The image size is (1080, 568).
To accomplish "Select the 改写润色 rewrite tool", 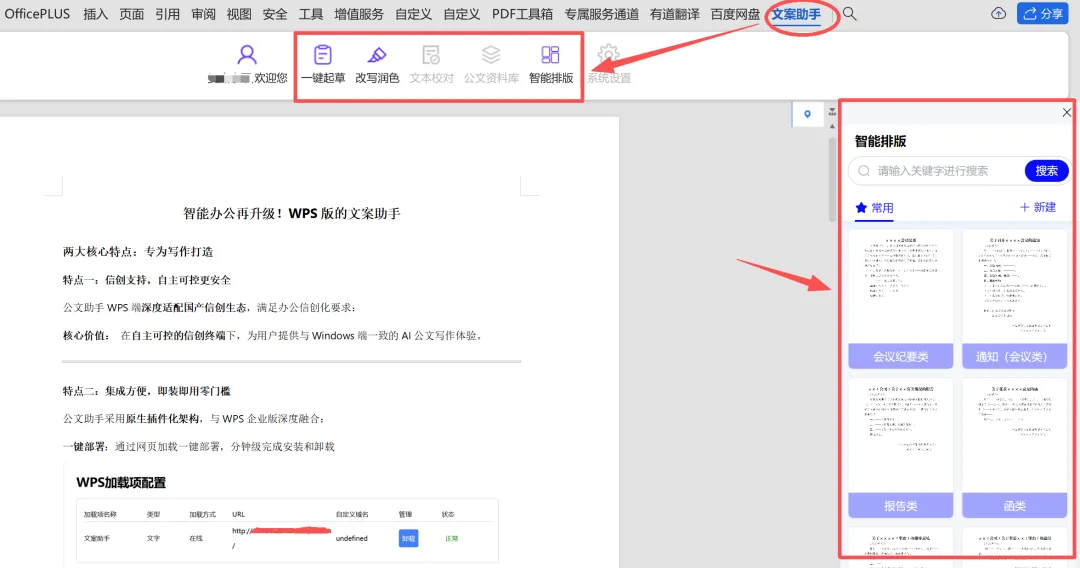I will click(x=377, y=65).
